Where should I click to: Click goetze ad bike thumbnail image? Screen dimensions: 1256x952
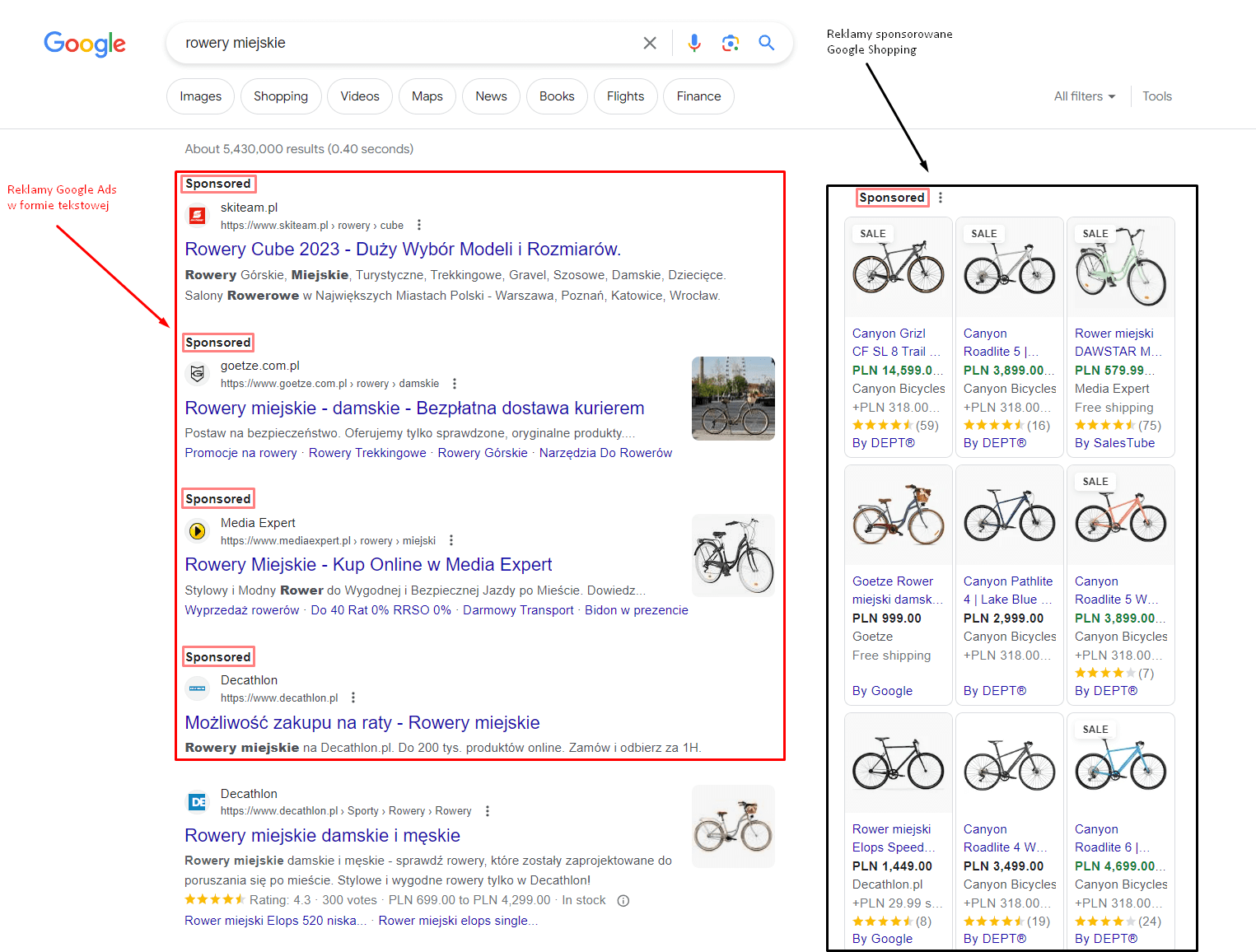[x=733, y=399]
